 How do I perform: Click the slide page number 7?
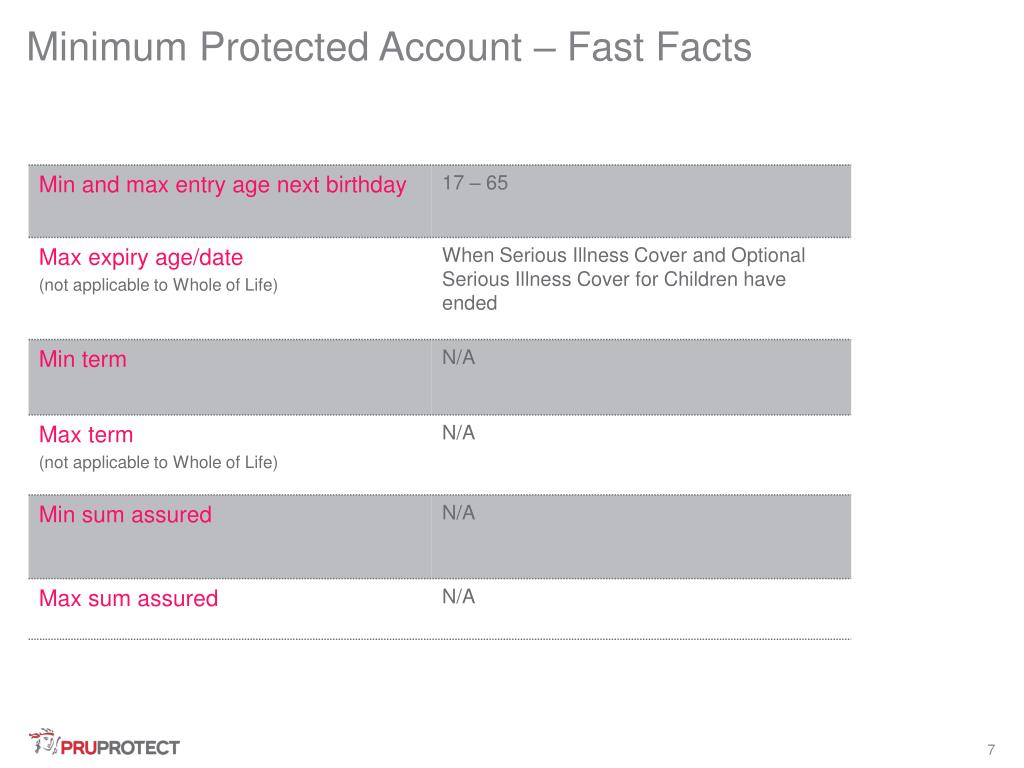click(x=991, y=750)
